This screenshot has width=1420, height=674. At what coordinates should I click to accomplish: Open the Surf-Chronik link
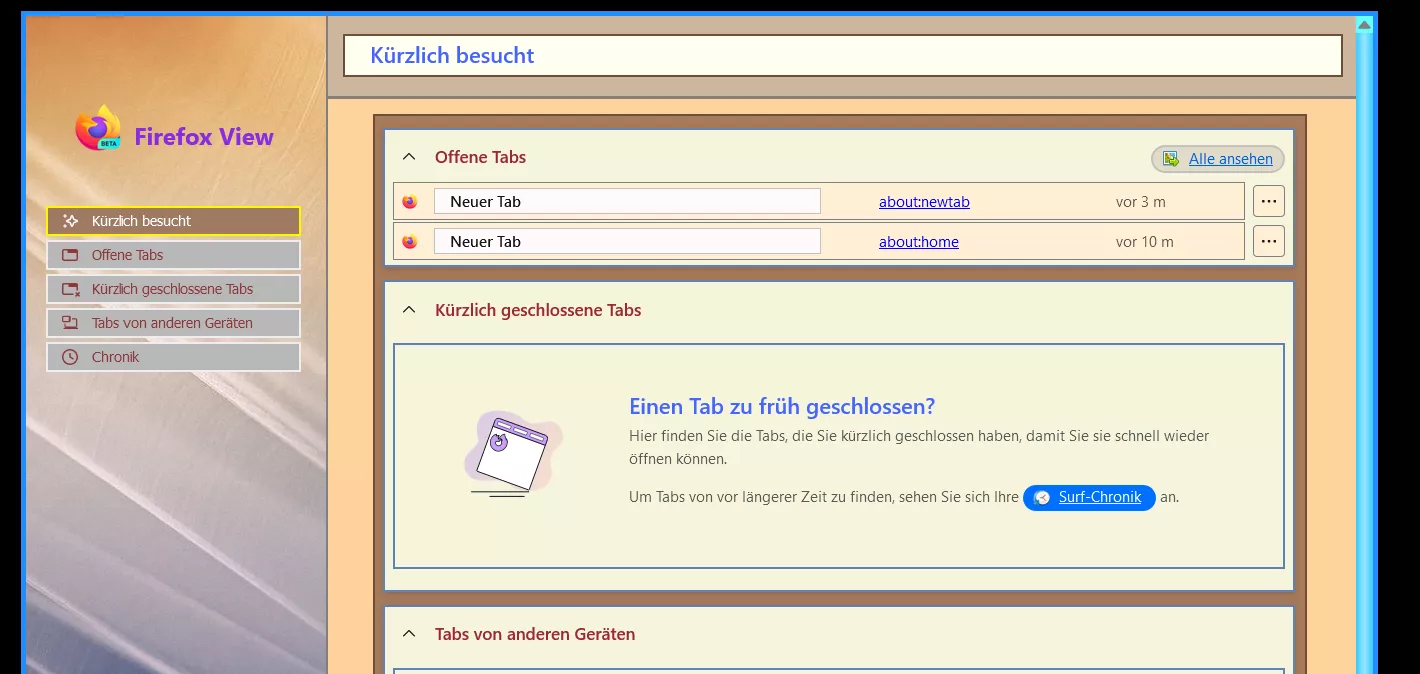click(x=1099, y=497)
